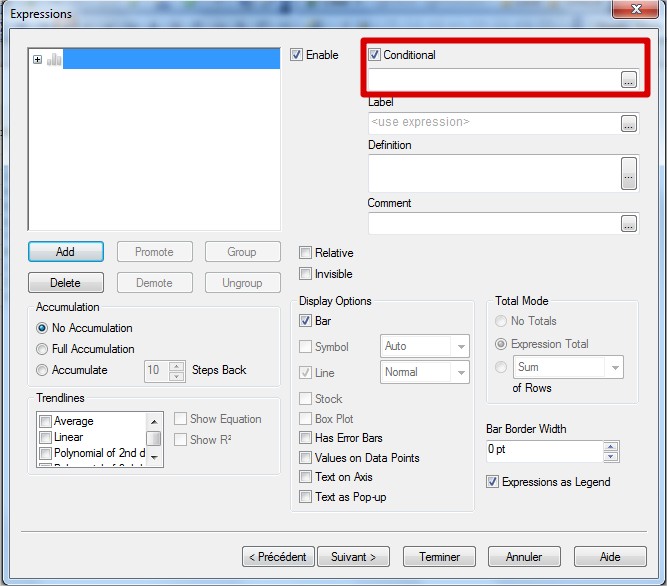This screenshot has width=667, height=586.
Task: Cancel with the Annuler button
Action: click(x=524, y=556)
